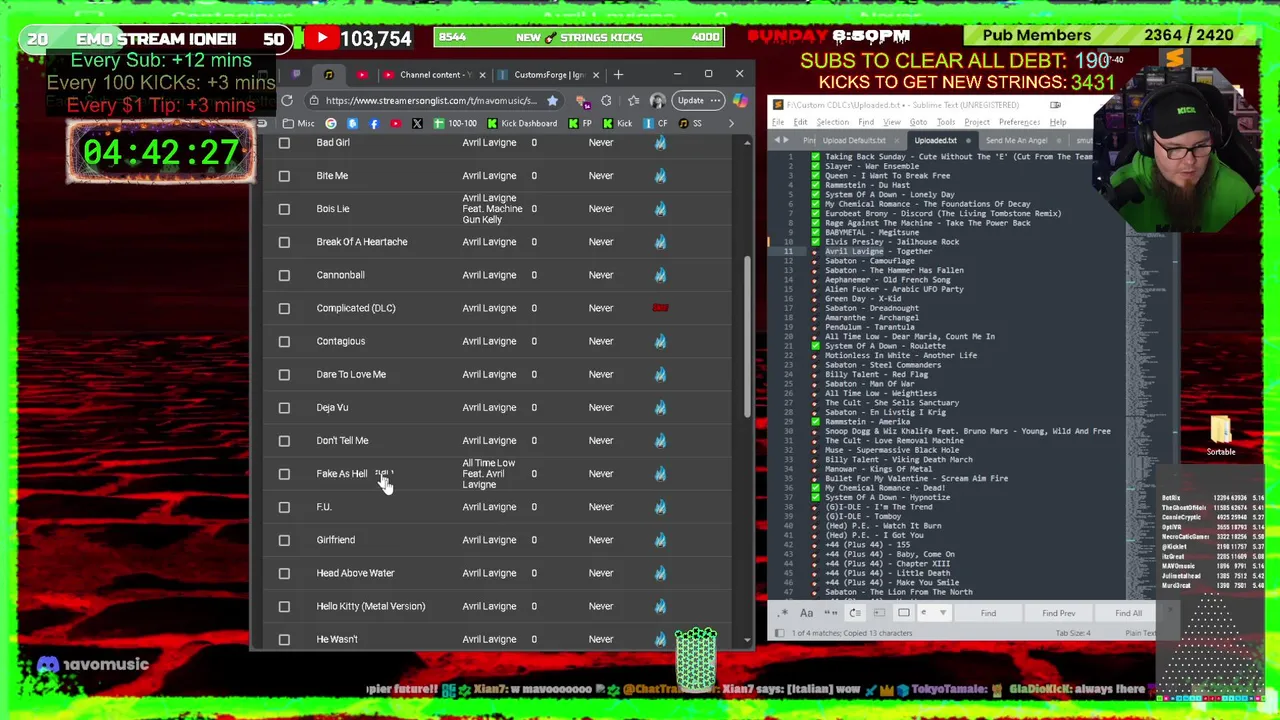The height and width of the screenshot is (720, 1280).
Task: Click the Find All button
Action: point(1127,613)
